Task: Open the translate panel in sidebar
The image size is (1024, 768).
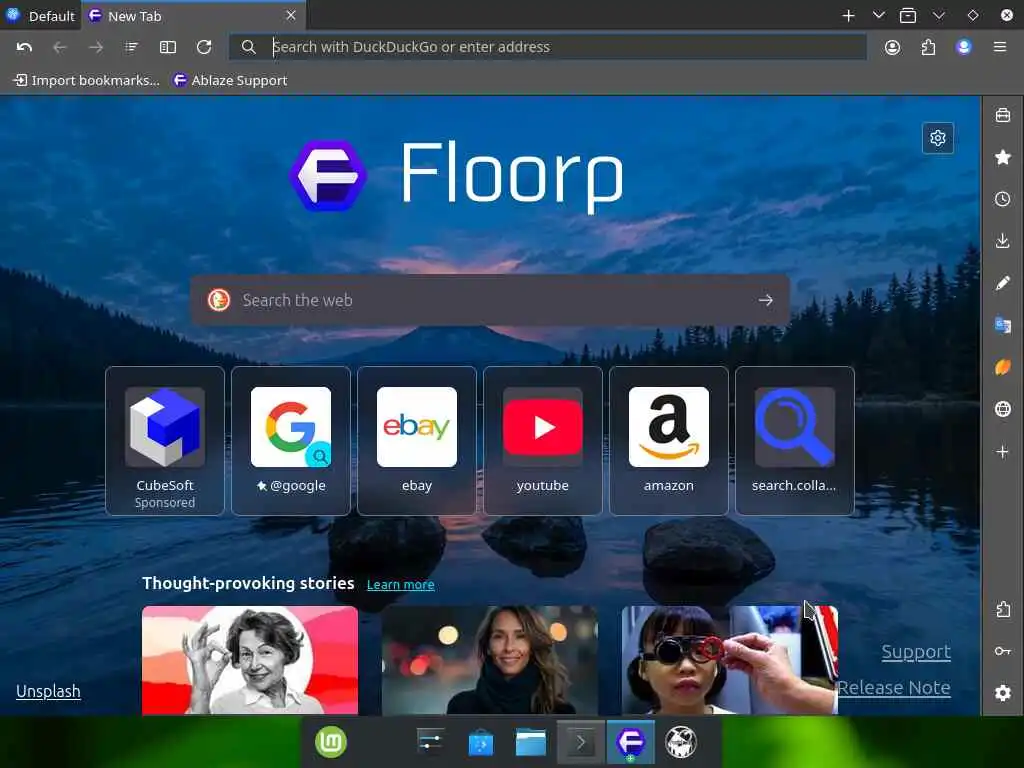Action: (1002, 325)
